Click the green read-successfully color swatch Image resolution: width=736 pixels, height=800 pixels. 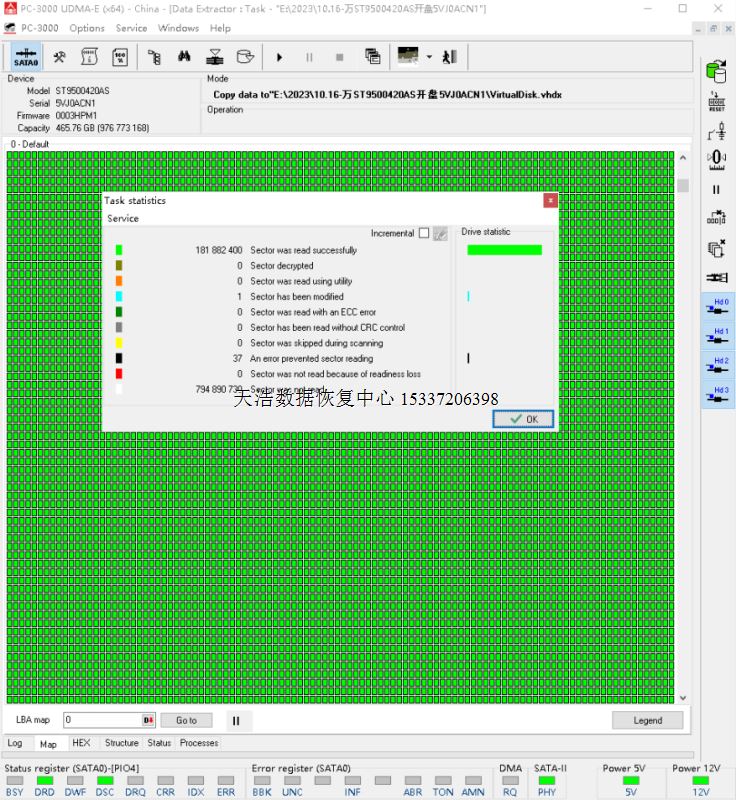[119, 250]
